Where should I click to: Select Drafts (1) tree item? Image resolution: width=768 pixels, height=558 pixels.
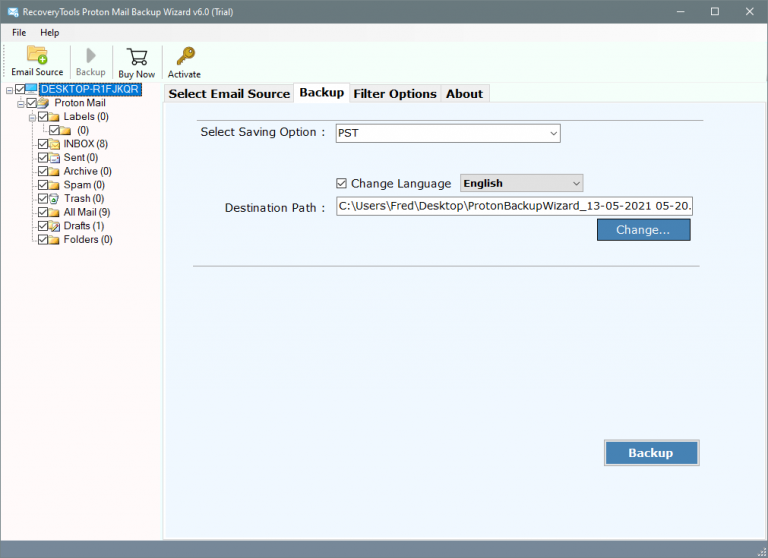click(x=84, y=226)
